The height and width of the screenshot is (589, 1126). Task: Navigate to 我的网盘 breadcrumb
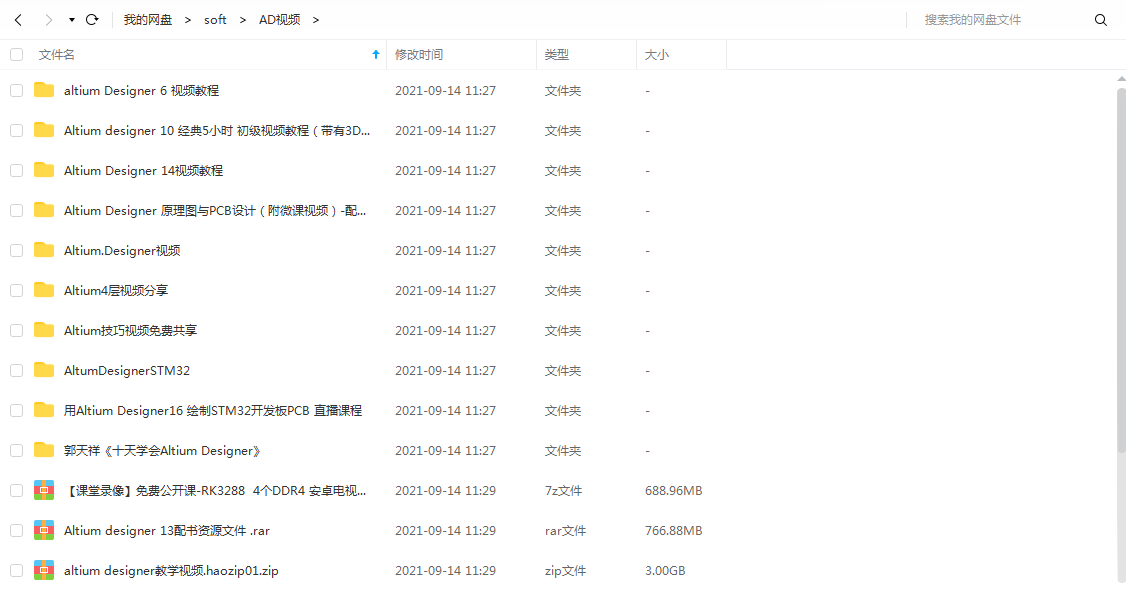(x=147, y=20)
